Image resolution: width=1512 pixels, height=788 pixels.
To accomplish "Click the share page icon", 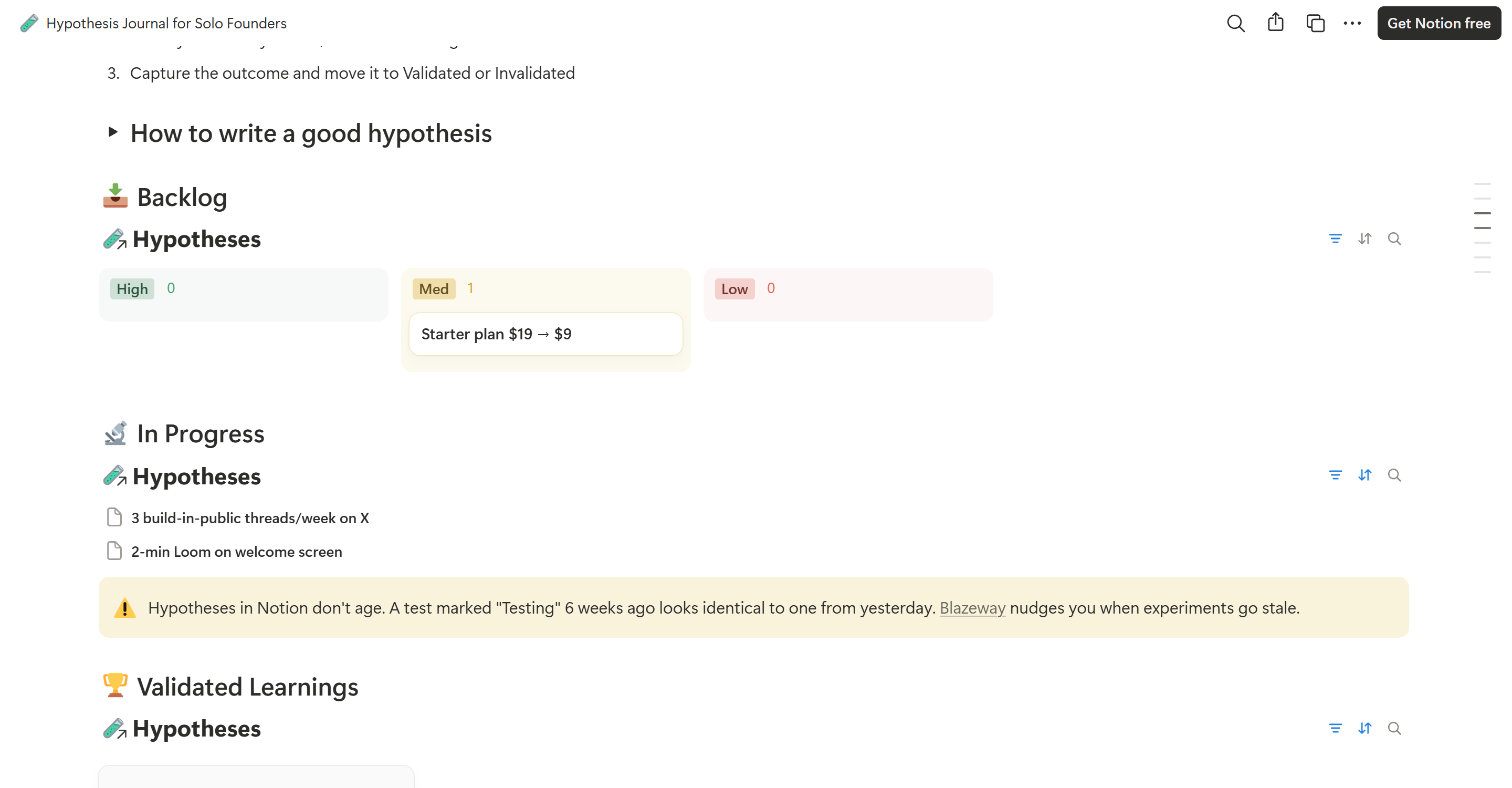I will click(1275, 23).
